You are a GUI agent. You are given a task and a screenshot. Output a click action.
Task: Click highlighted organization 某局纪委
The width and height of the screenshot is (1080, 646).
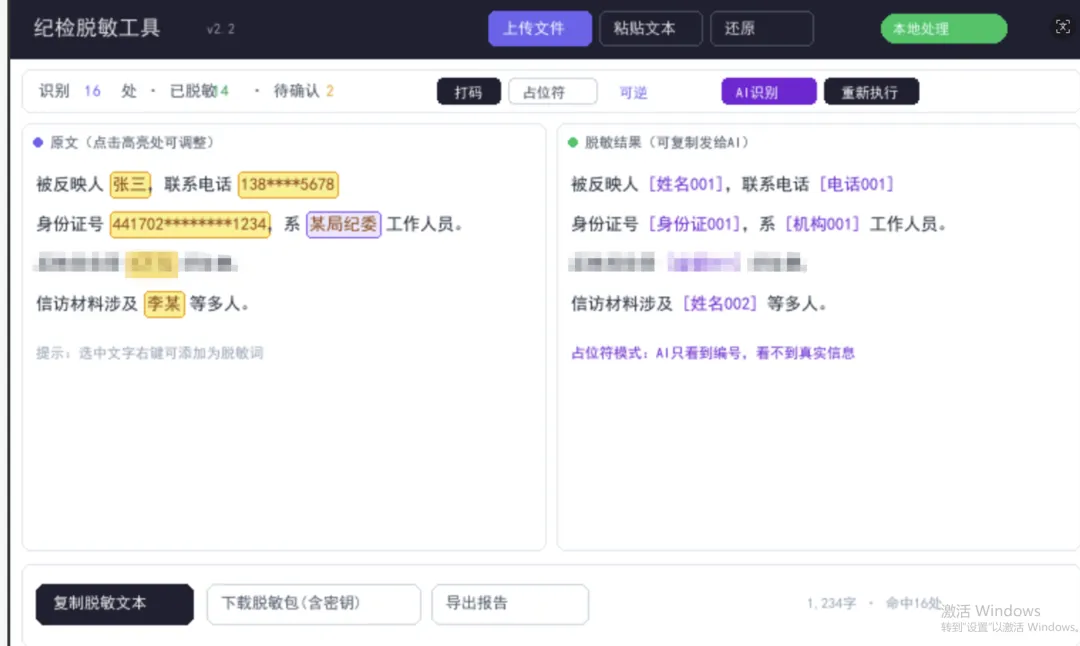(x=344, y=225)
